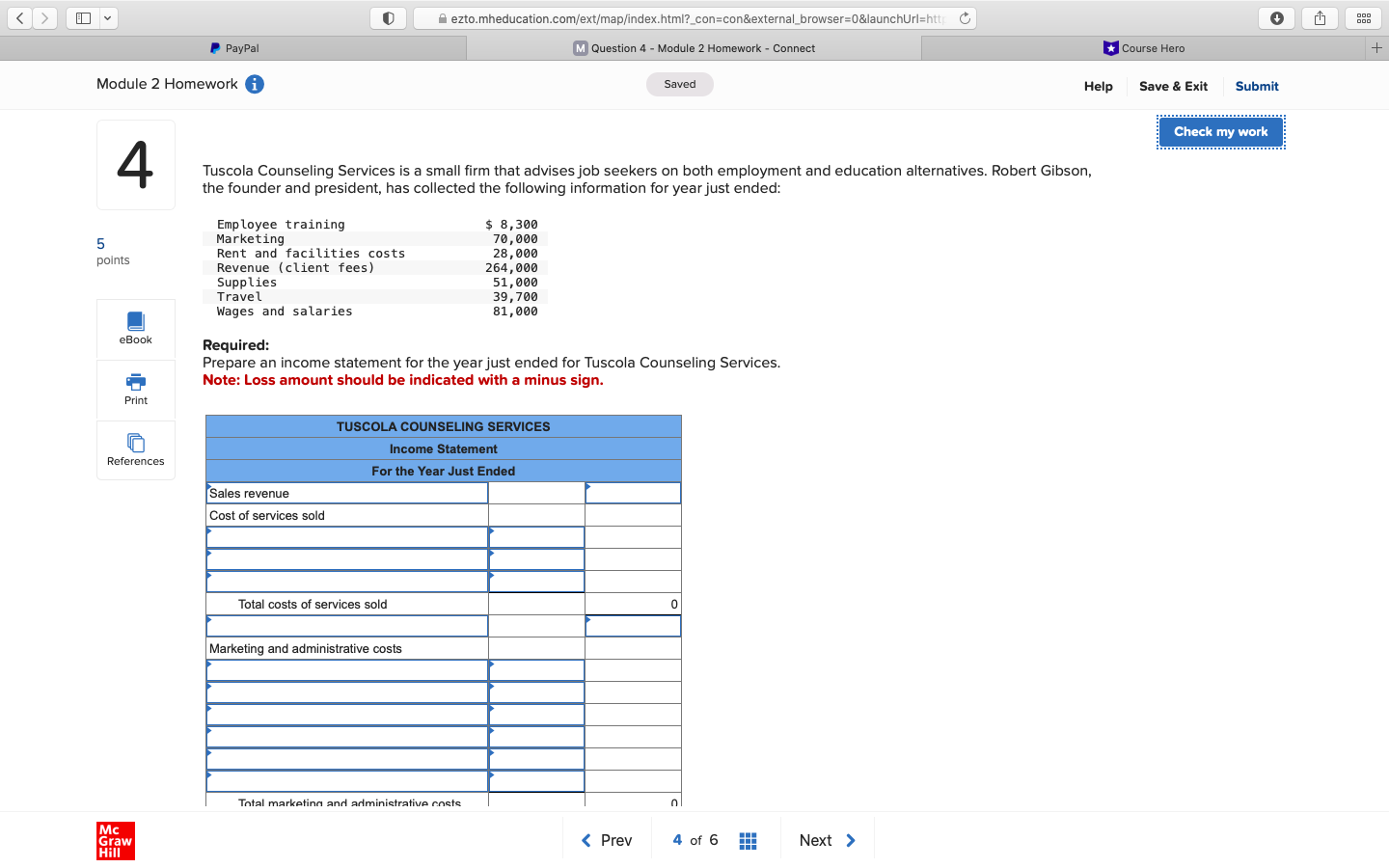Go back using Safari's back arrow

coord(19,18)
